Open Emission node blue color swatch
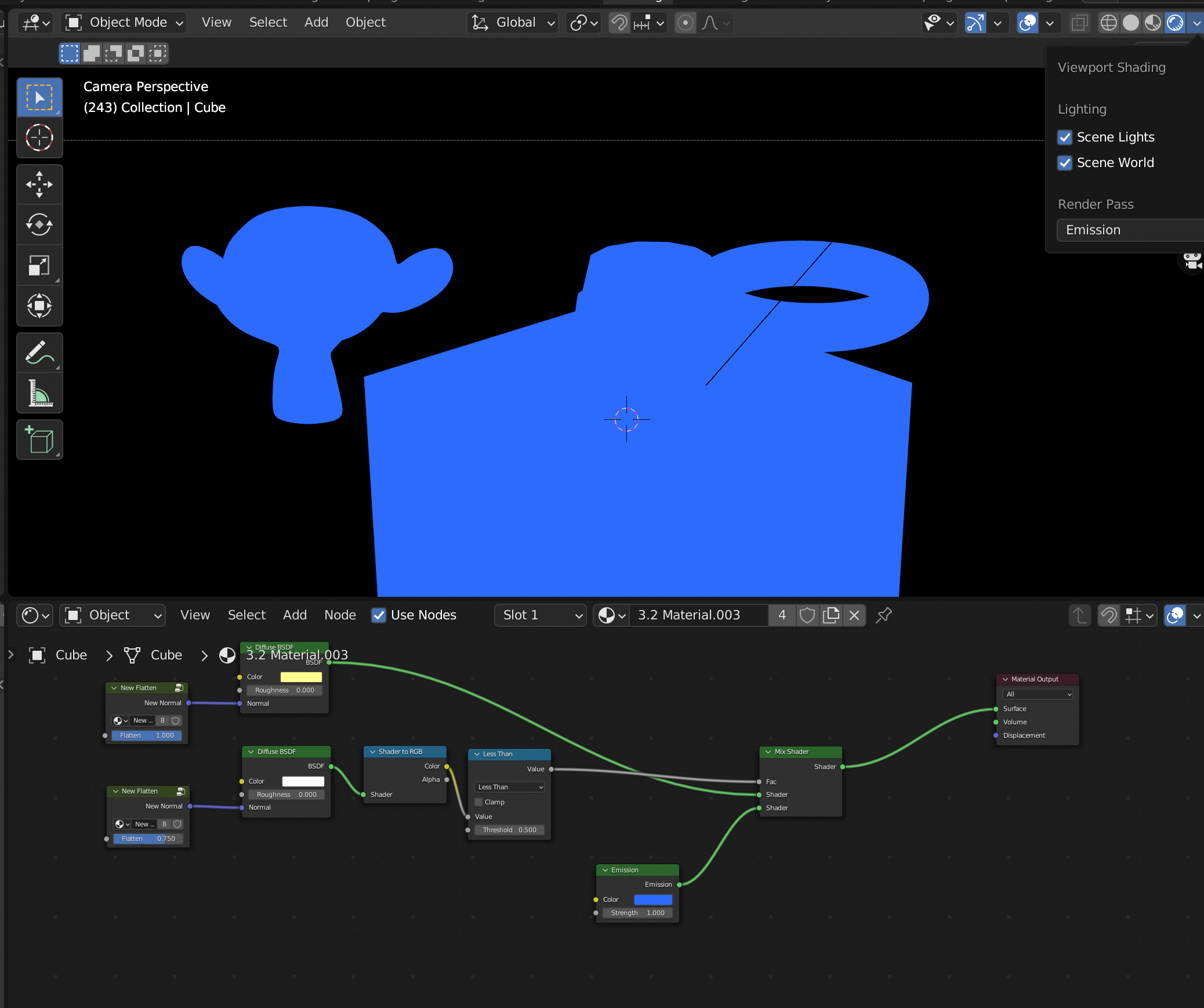Viewport: 1204px width, 1008px height. [653, 900]
